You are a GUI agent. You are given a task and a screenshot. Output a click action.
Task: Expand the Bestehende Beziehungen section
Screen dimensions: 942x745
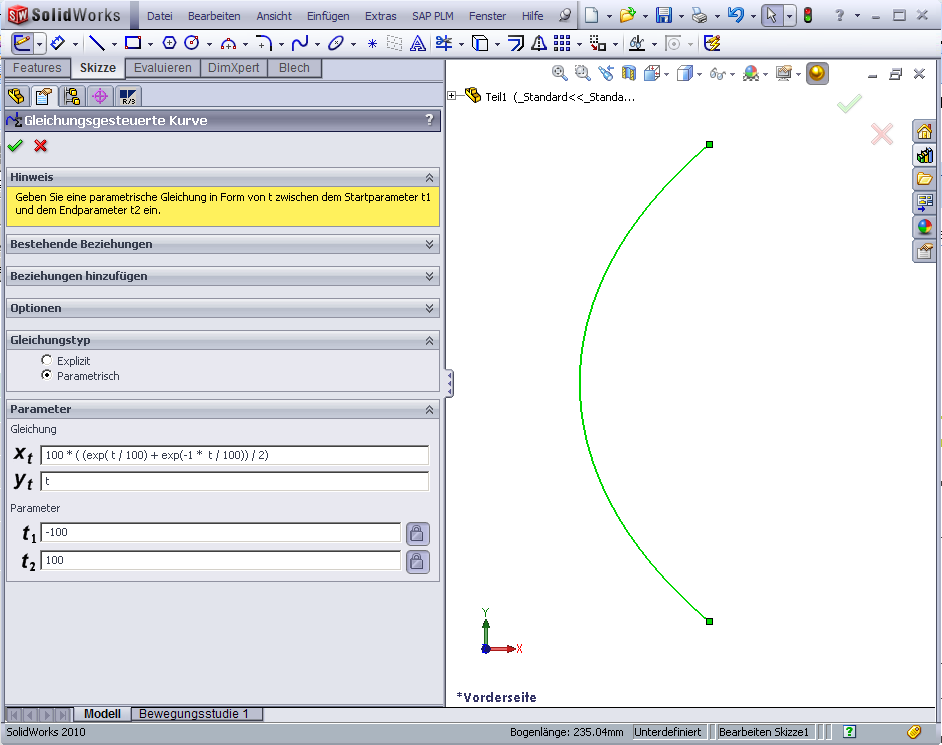coord(430,244)
